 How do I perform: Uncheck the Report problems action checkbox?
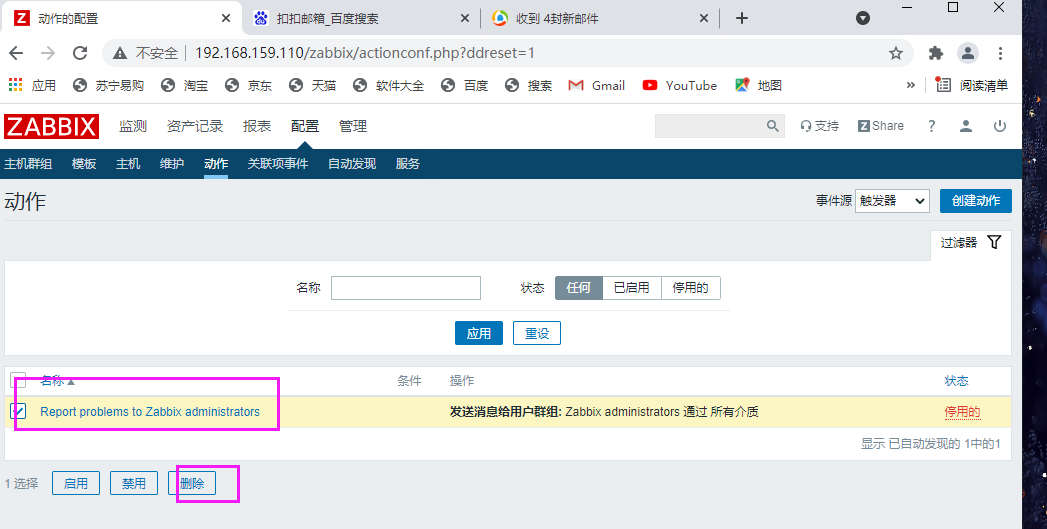pyautogui.click(x=18, y=411)
